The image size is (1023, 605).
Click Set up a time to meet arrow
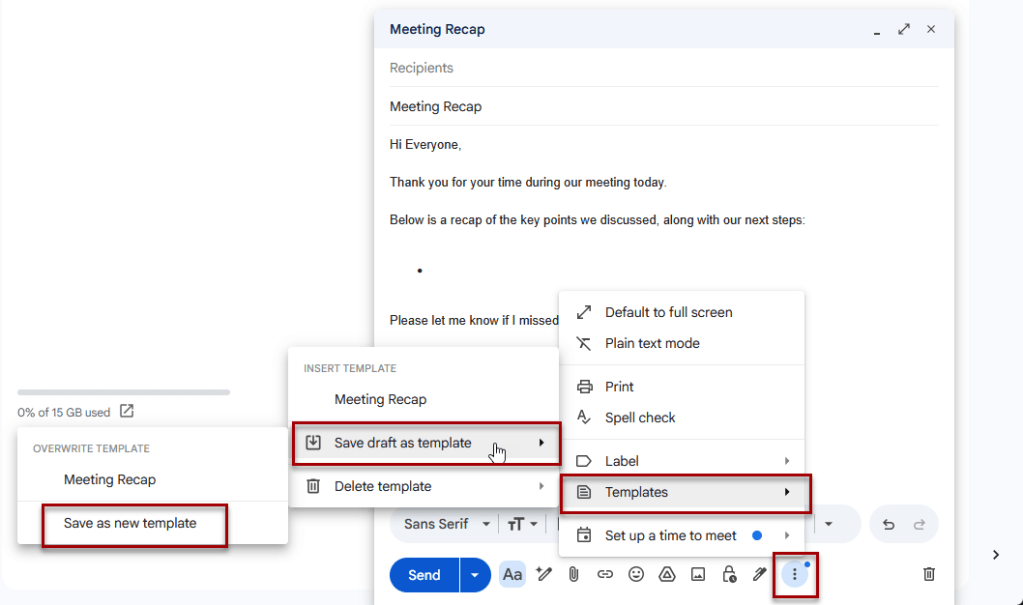pyautogui.click(x=787, y=535)
